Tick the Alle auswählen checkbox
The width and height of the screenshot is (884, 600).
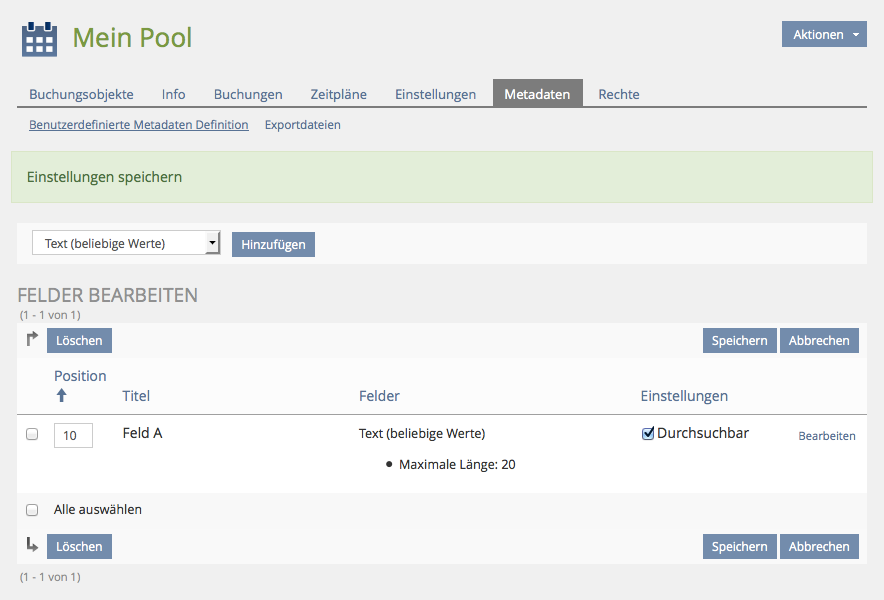(x=32, y=510)
